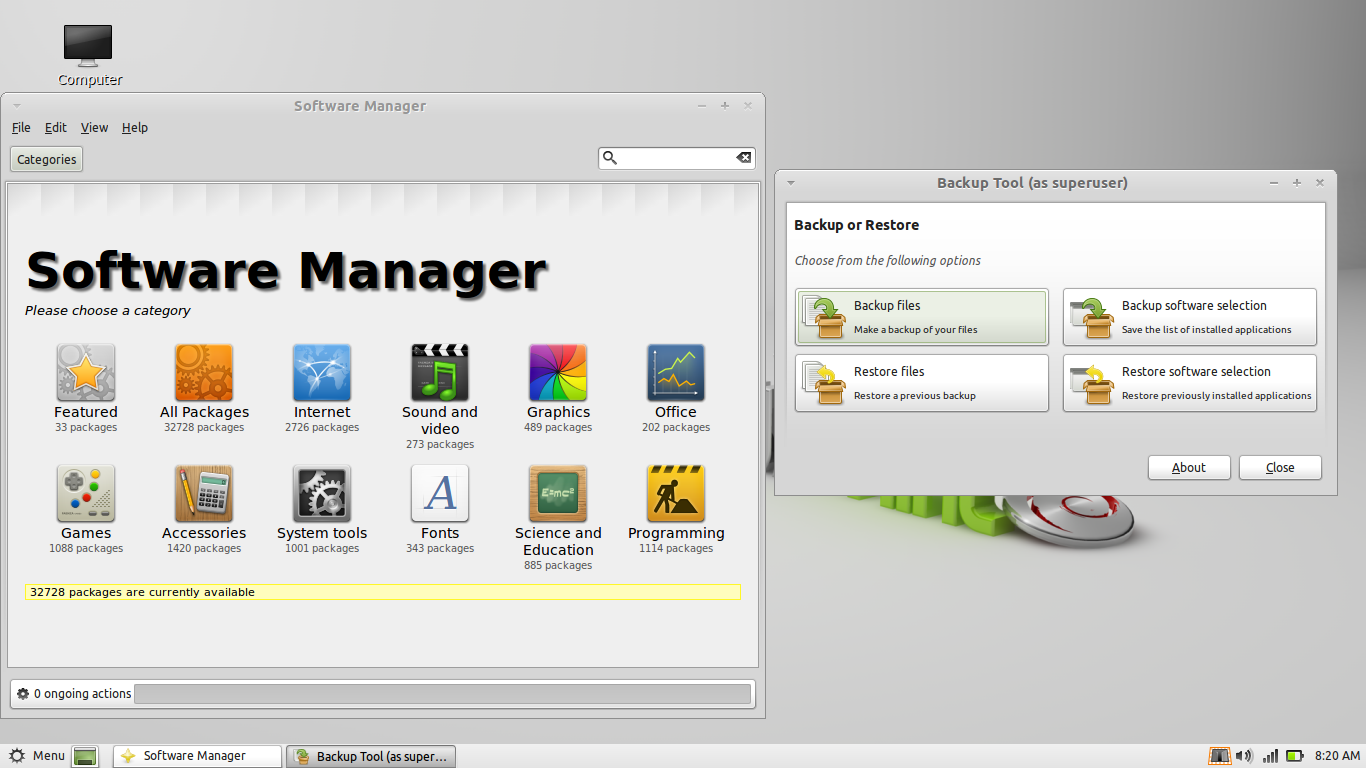Open the Programming construction sign icon
1366x768 pixels.
tap(676, 494)
